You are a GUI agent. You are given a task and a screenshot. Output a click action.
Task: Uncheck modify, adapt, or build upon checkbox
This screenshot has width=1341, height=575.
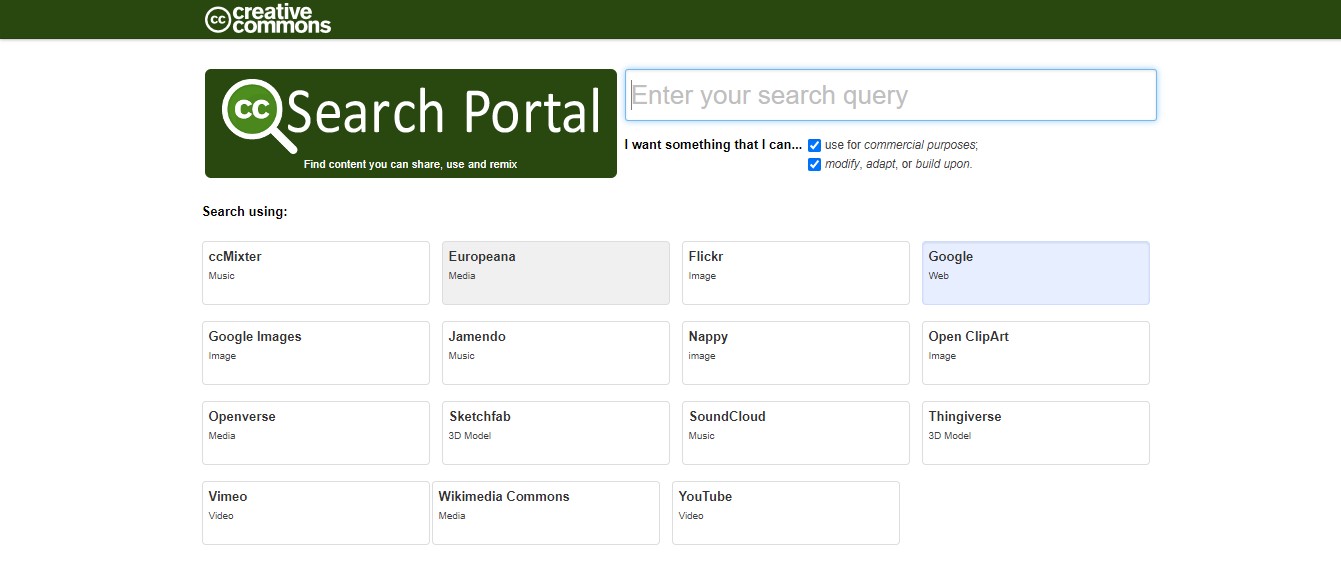pos(814,164)
